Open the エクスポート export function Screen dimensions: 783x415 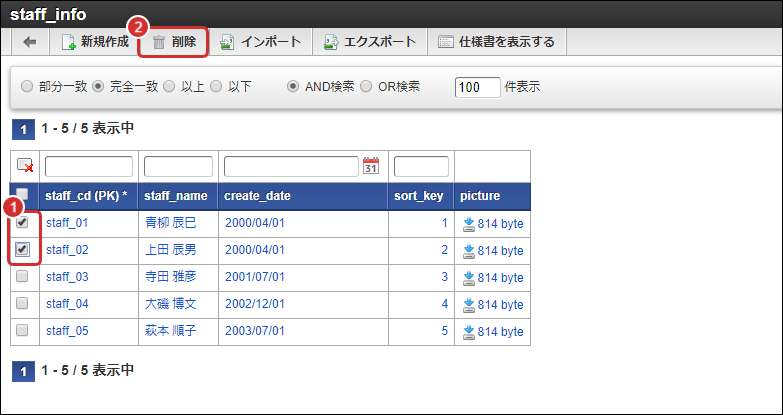[x=369, y=42]
